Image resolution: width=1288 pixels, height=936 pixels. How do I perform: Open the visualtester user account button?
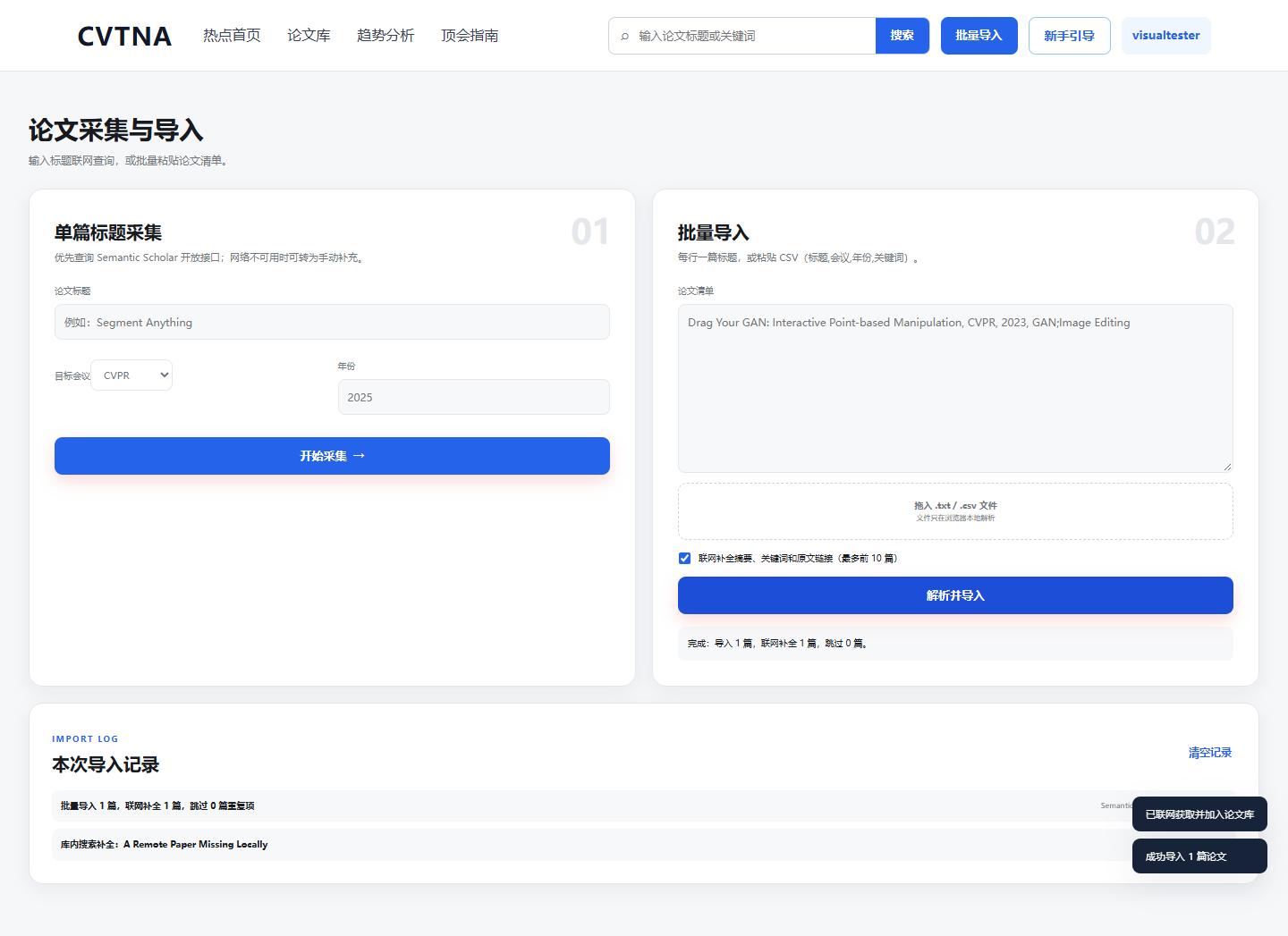1165,36
